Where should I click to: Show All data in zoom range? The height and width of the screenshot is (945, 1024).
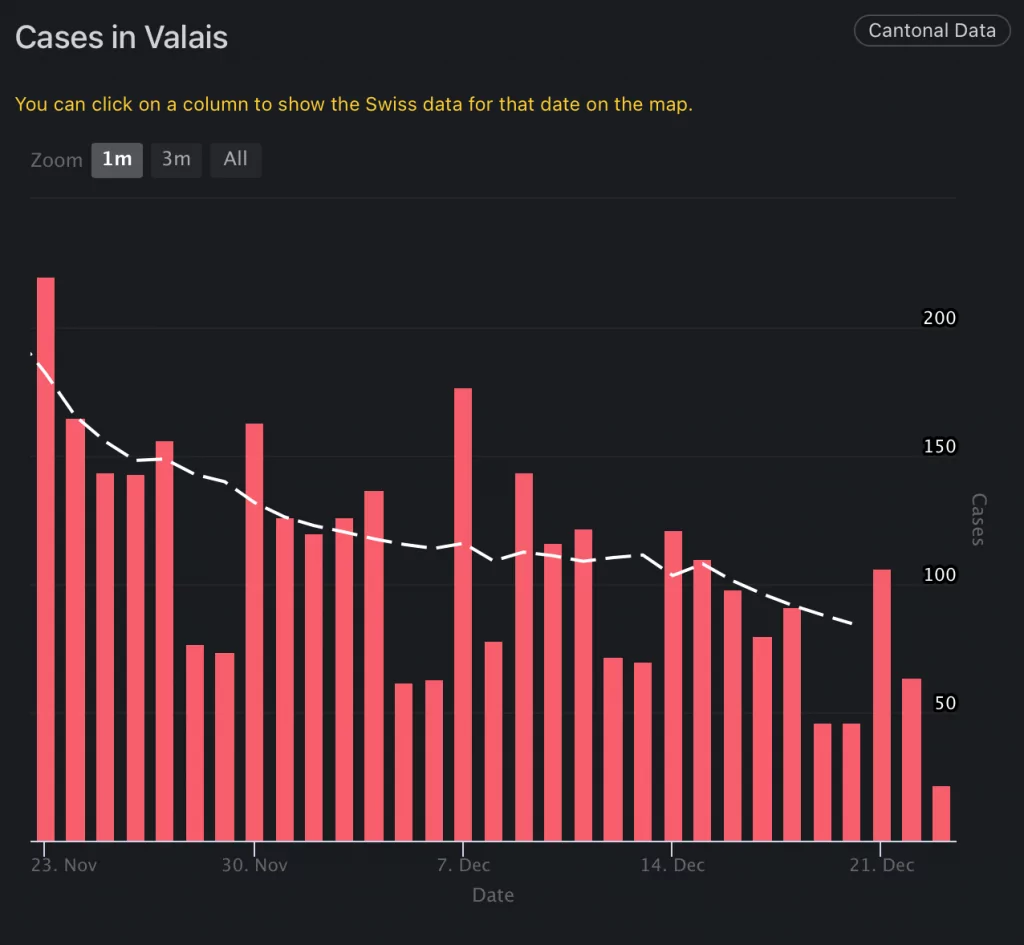(x=235, y=159)
